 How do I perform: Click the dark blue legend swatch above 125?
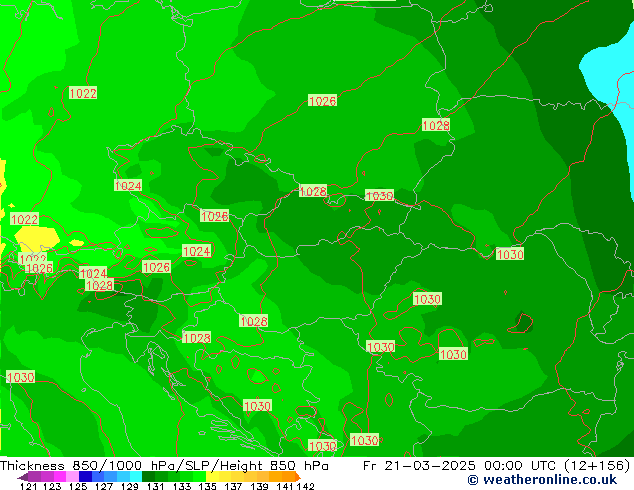[85, 477]
